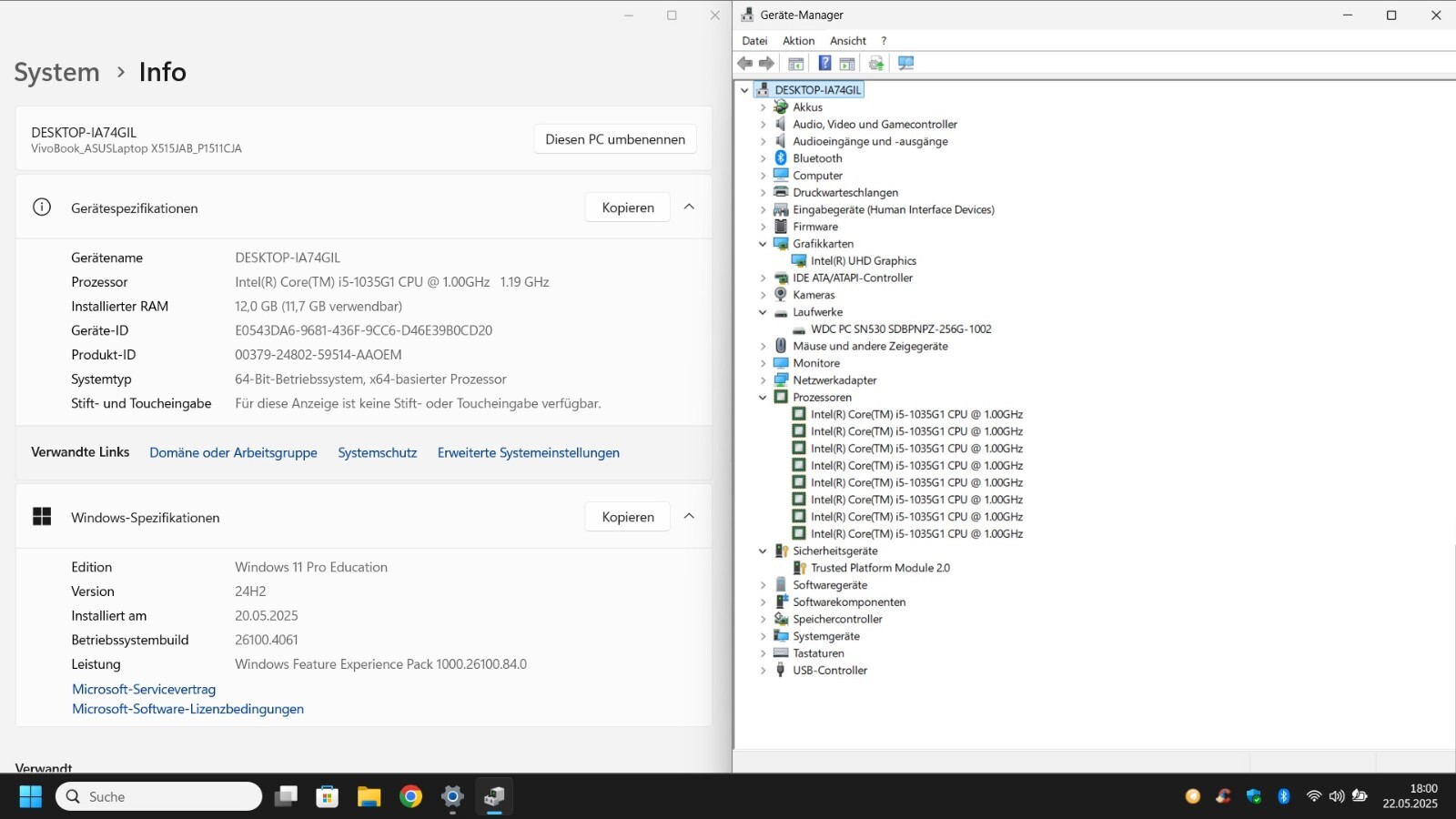This screenshot has width=1456, height=819.
Task: Collapse the Grafikkarten category
Action: [x=763, y=244]
